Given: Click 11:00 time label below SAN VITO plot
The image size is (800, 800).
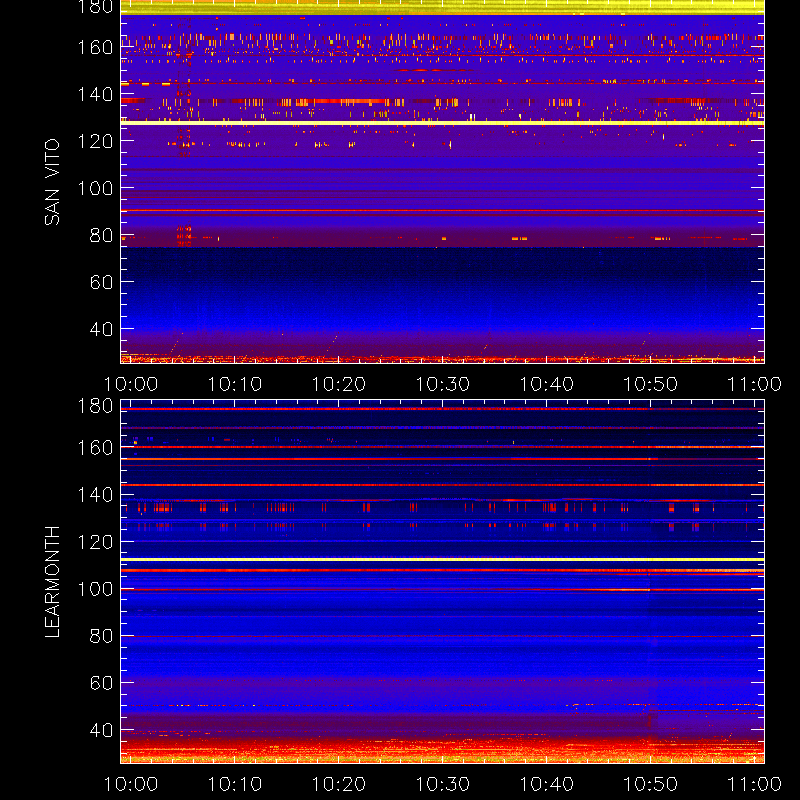Looking at the screenshot, I should point(754,384).
